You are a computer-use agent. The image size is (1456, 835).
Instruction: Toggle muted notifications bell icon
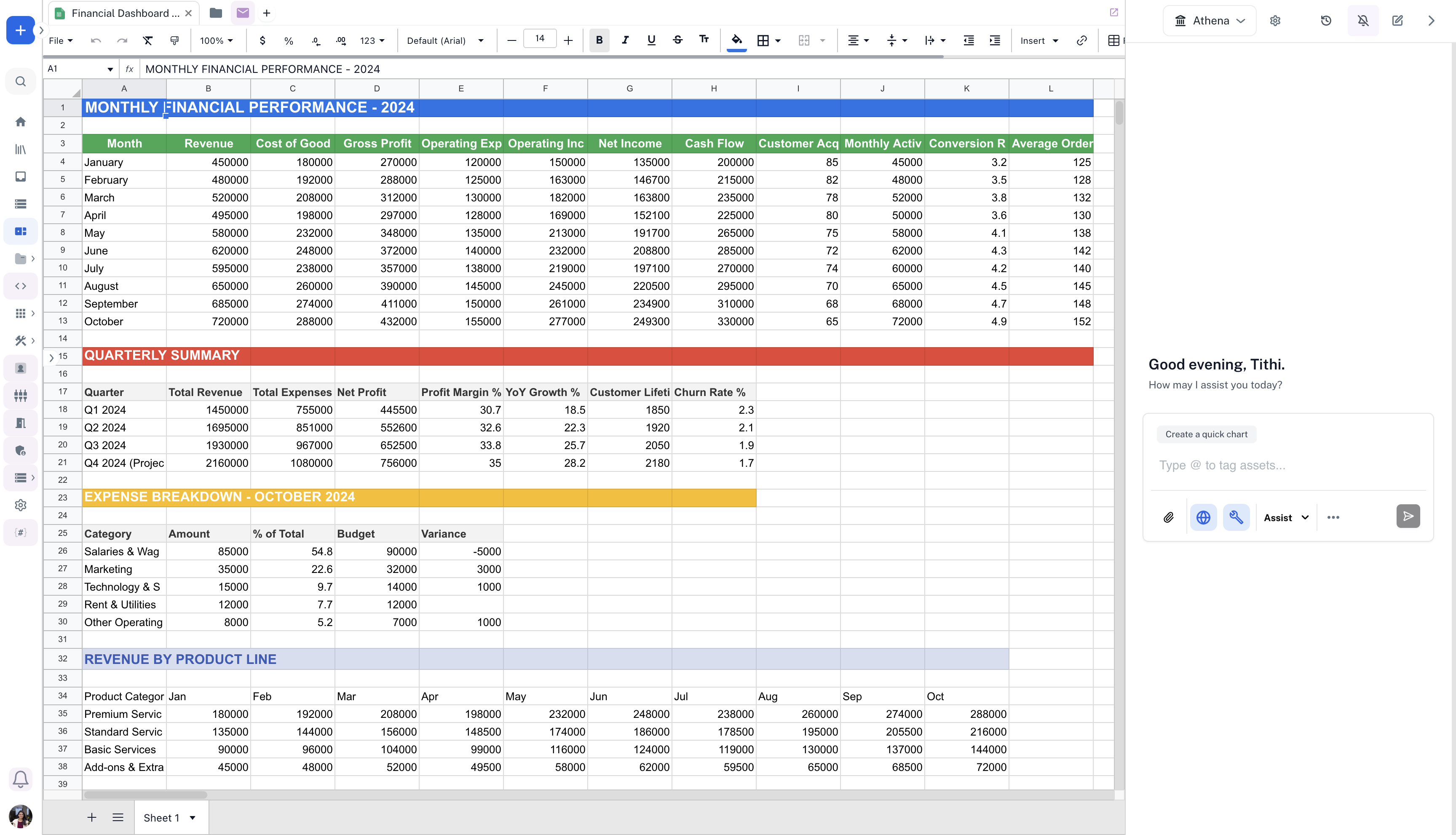tap(1362, 21)
